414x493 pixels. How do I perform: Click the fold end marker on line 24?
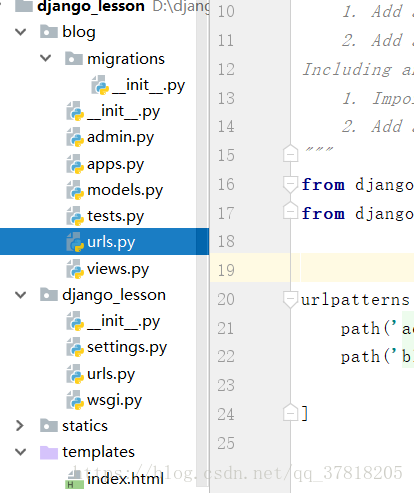coord(290,412)
